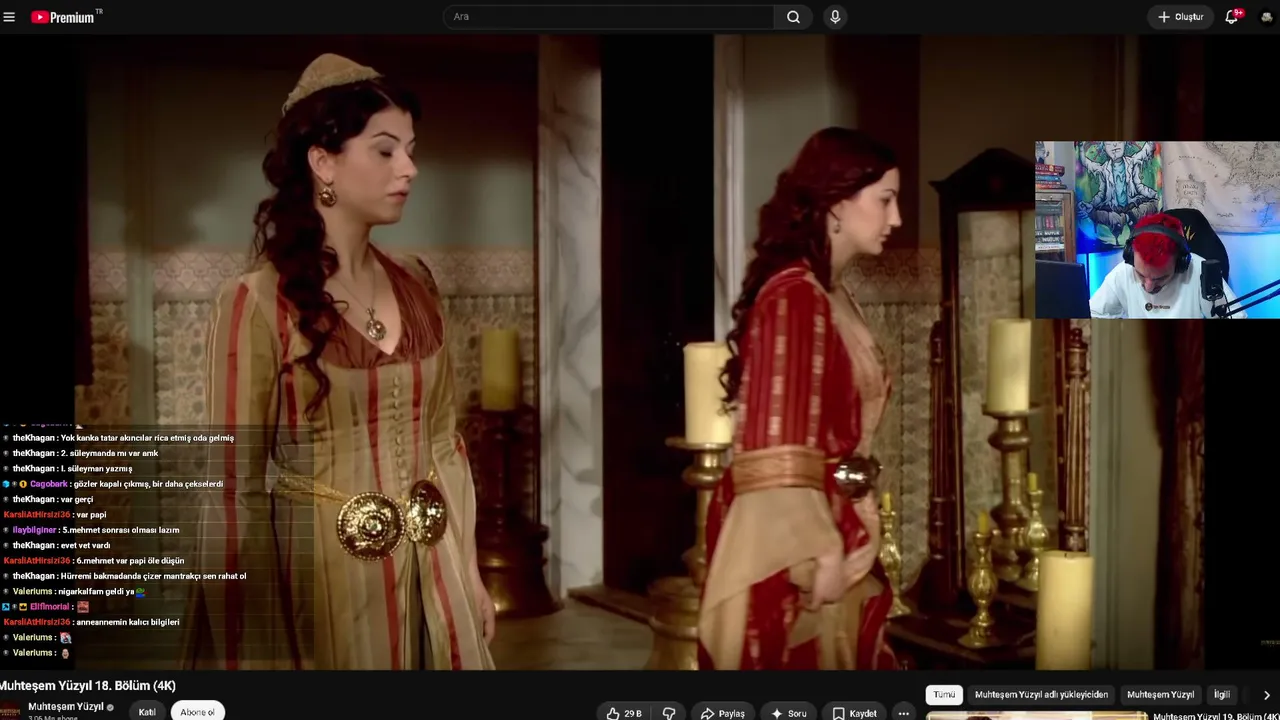1280x720 pixels.
Task: Share the video via Paylaş
Action: coord(723,713)
